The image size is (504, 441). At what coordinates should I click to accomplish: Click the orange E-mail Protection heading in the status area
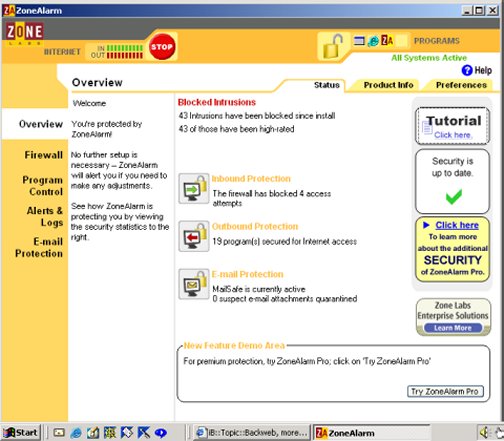point(247,274)
